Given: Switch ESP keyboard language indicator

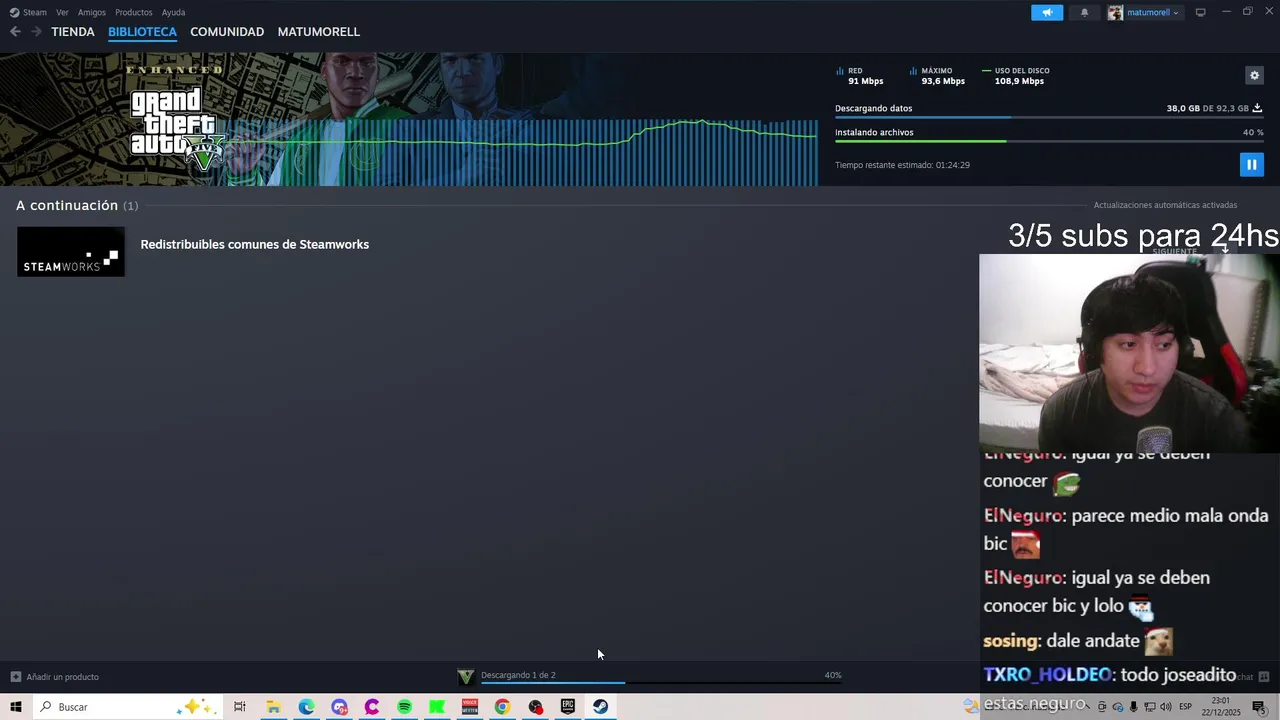Looking at the screenshot, I should (x=1185, y=707).
